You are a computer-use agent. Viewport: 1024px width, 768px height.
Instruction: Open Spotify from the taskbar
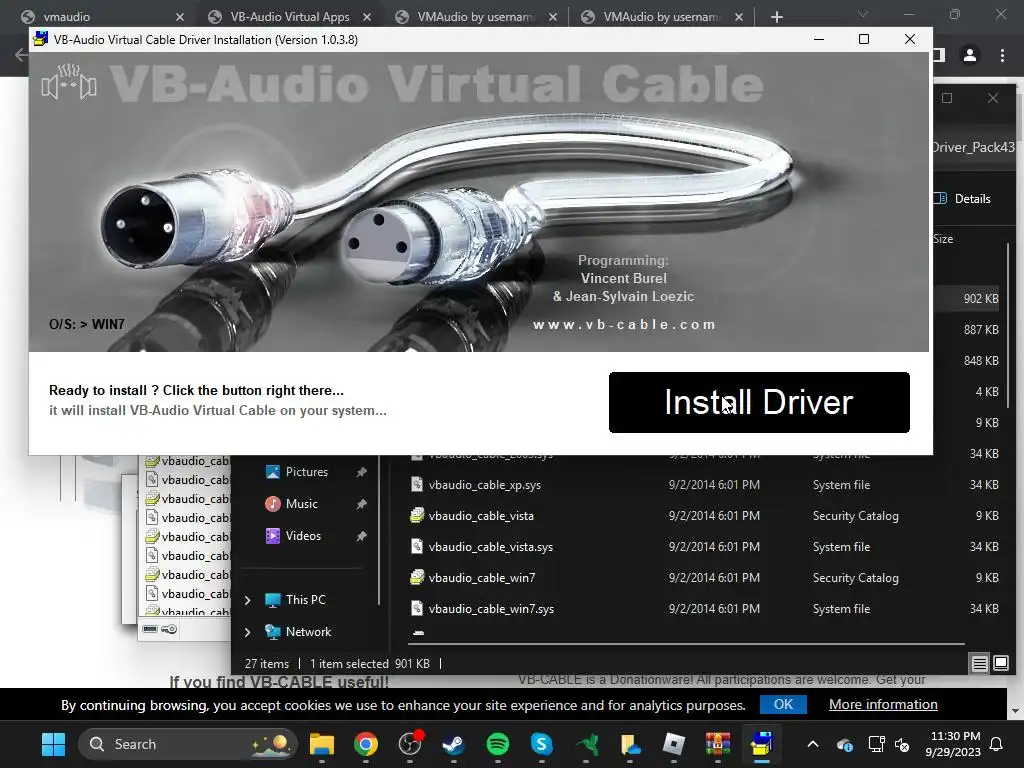pos(498,744)
